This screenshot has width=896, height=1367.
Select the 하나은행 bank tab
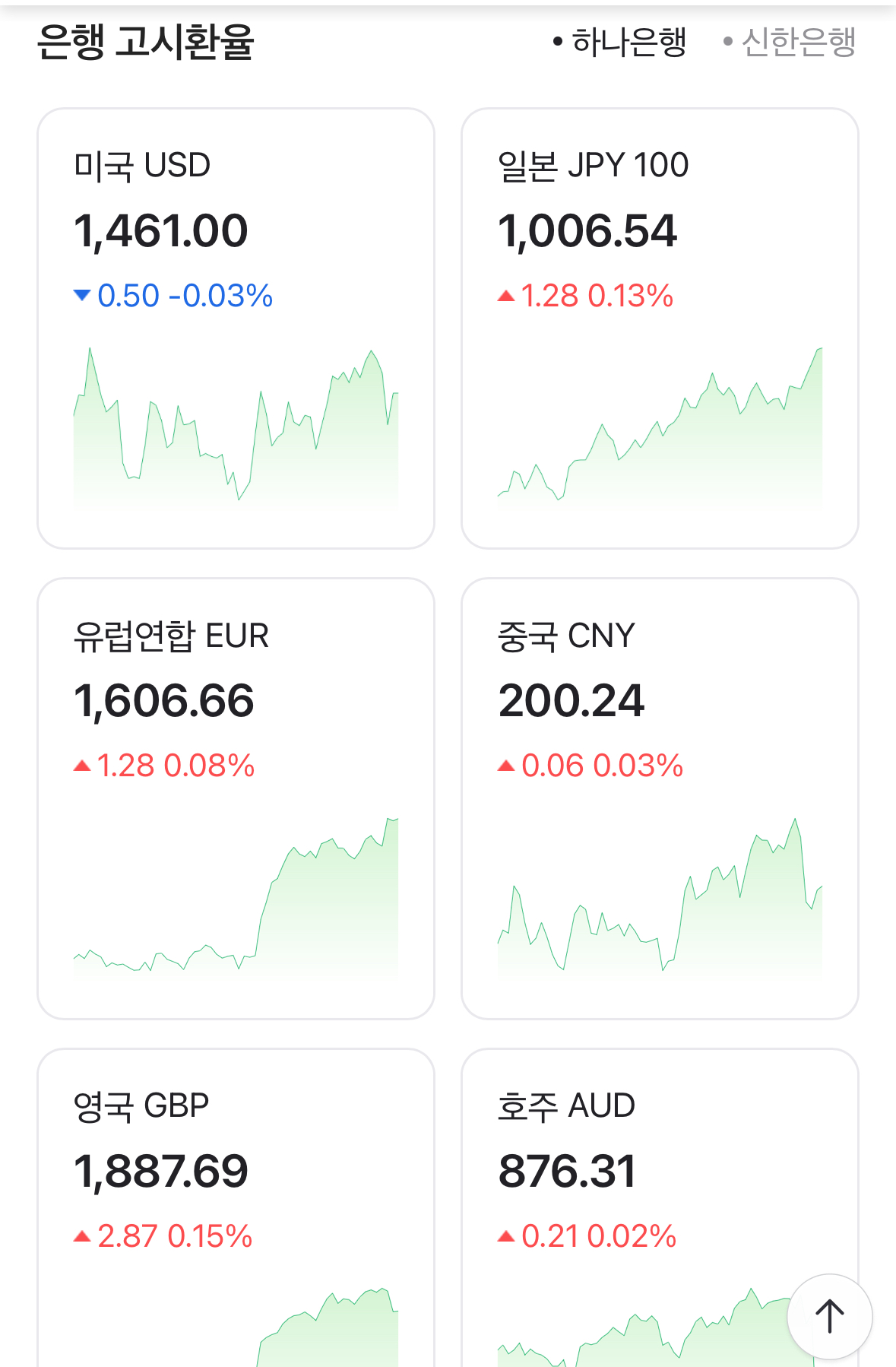(x=620, y=42)
